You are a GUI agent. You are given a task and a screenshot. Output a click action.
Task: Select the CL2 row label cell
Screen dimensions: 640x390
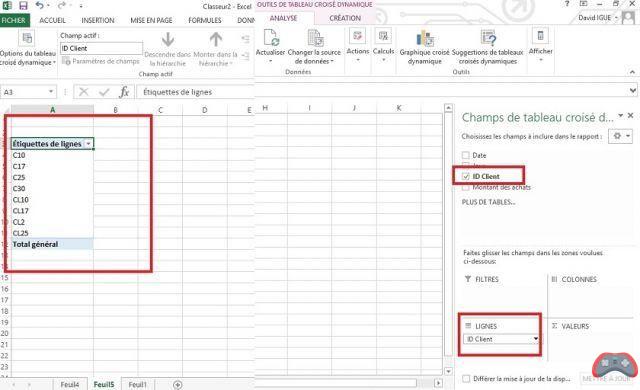[x=52, y=222]
